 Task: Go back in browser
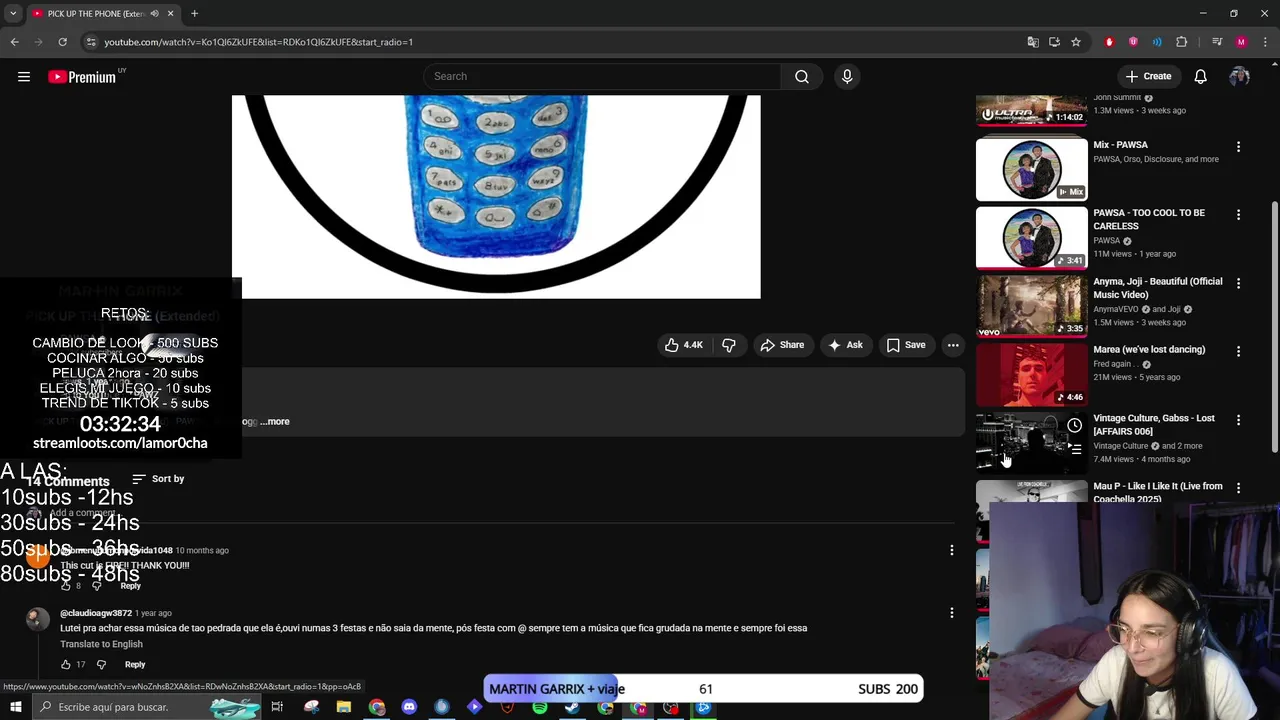click(14, 42)
